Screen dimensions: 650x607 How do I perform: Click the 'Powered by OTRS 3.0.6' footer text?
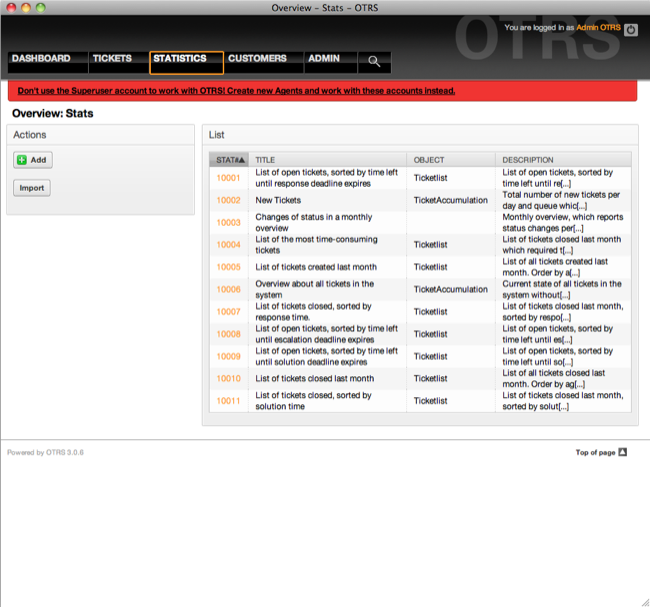pyautogui.click(x=45, y=452)
